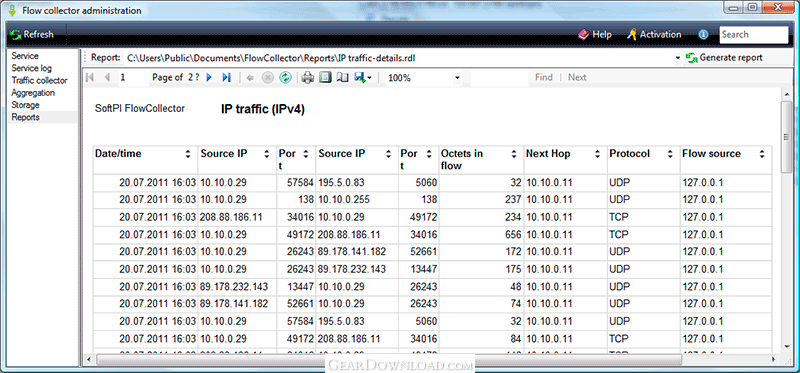Image resolution: width=800 pixels, height=373 pixels.
Task: Sort by second Source IP column
Action: 389,154
